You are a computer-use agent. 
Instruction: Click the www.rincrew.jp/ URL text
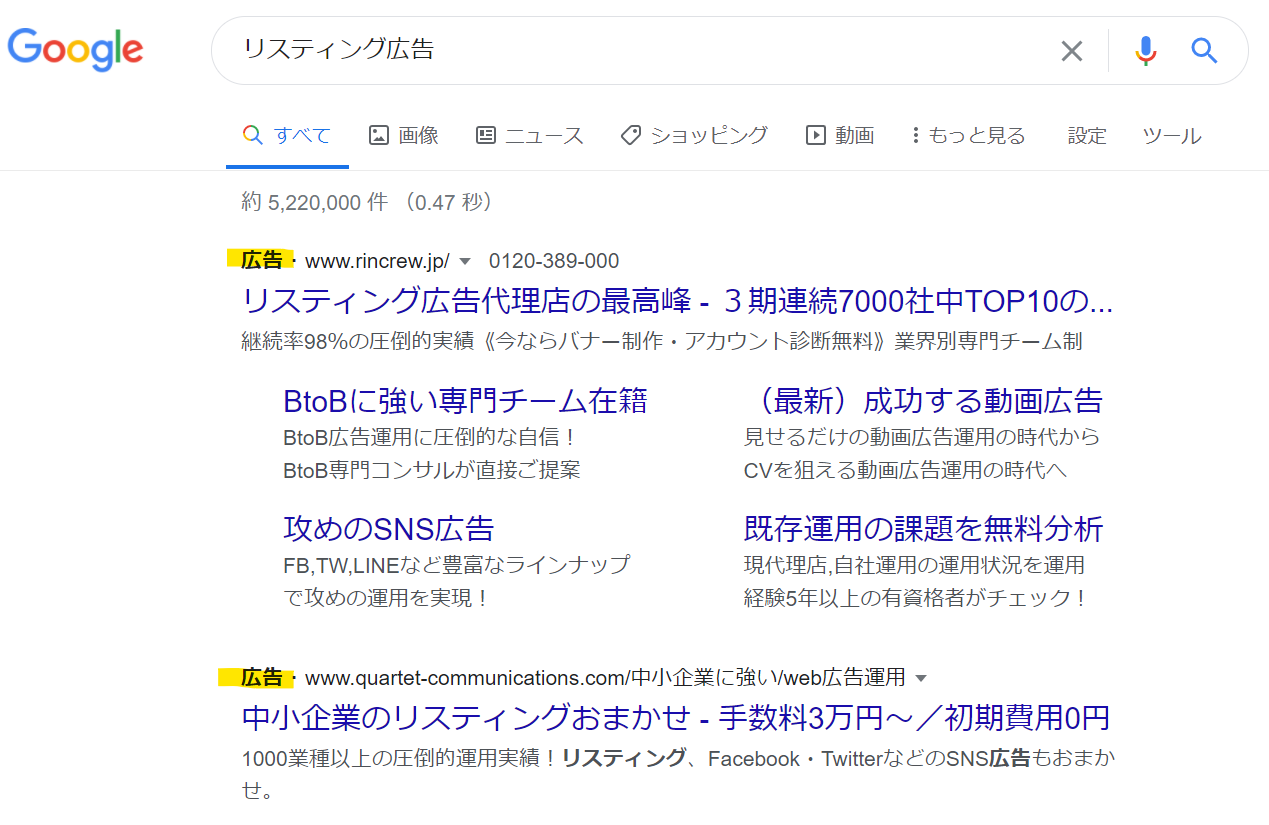tap(377, 261)
